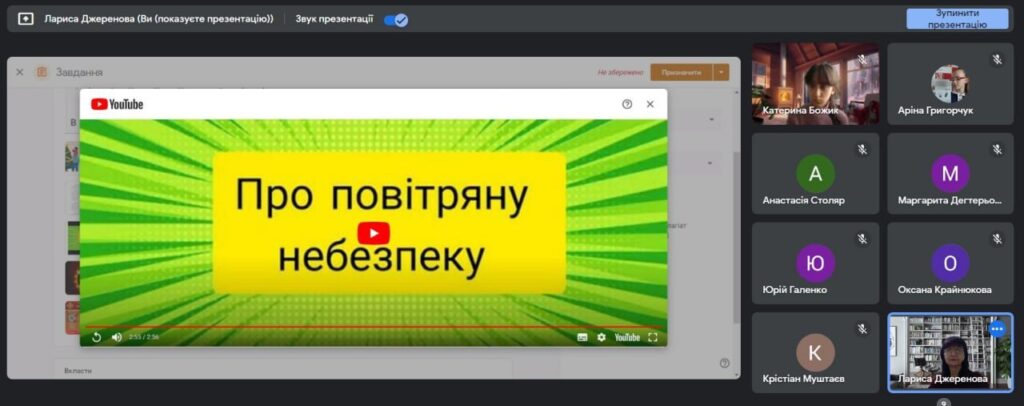Click Оксана Крайнюкова avatar letter O
Viewport: 1024px width, 406px height.
pyautogui.click(x=950, y=263)
